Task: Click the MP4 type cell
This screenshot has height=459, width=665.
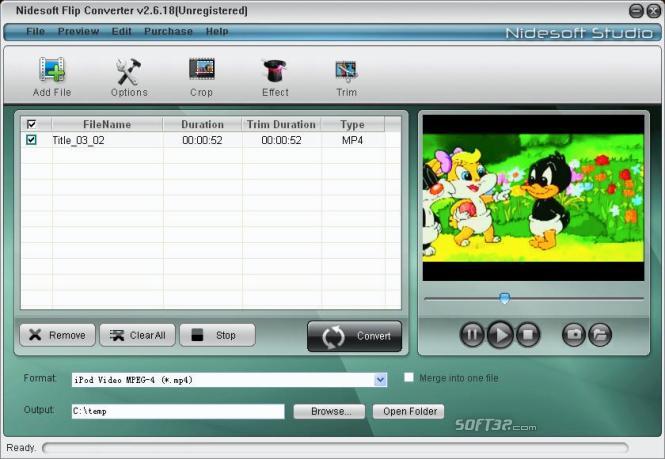Action: click(x=352, y=140)
